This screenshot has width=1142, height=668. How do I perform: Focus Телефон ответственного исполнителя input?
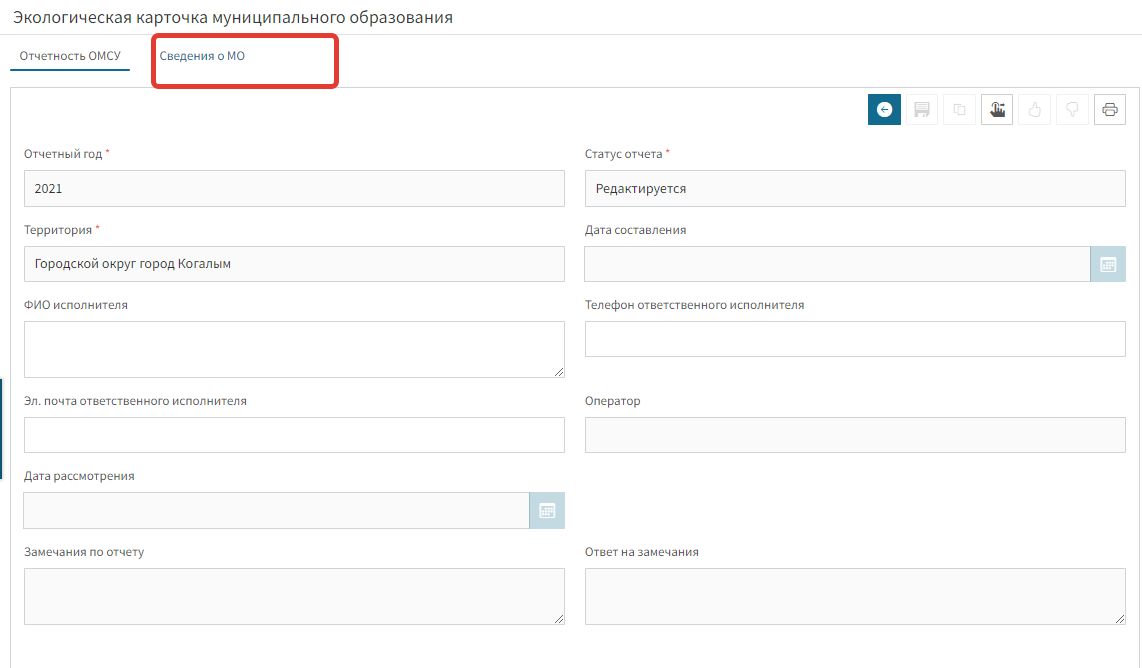[855, 340]
